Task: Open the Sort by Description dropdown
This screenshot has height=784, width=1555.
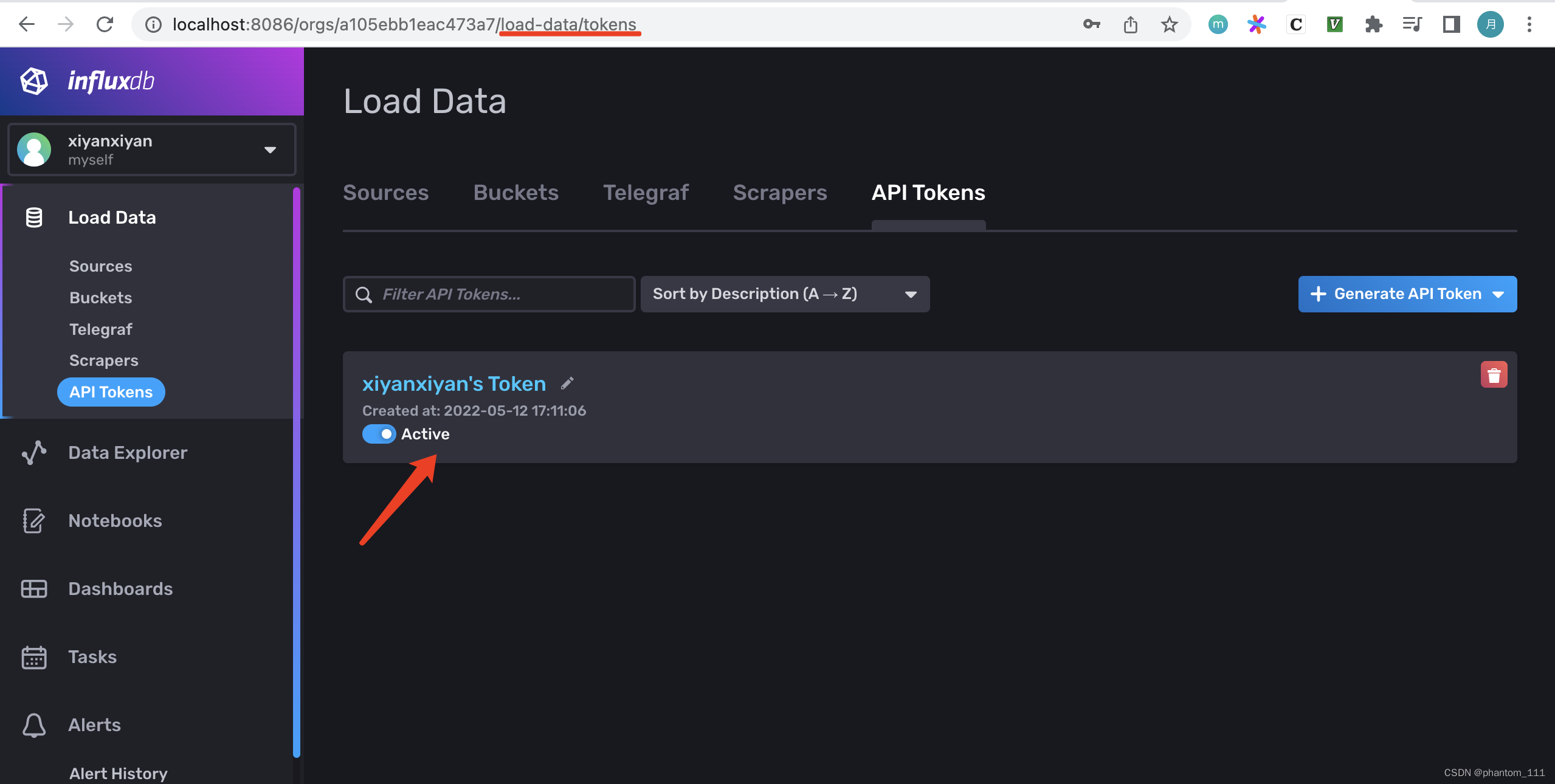Action: click(x=784, y=294)
